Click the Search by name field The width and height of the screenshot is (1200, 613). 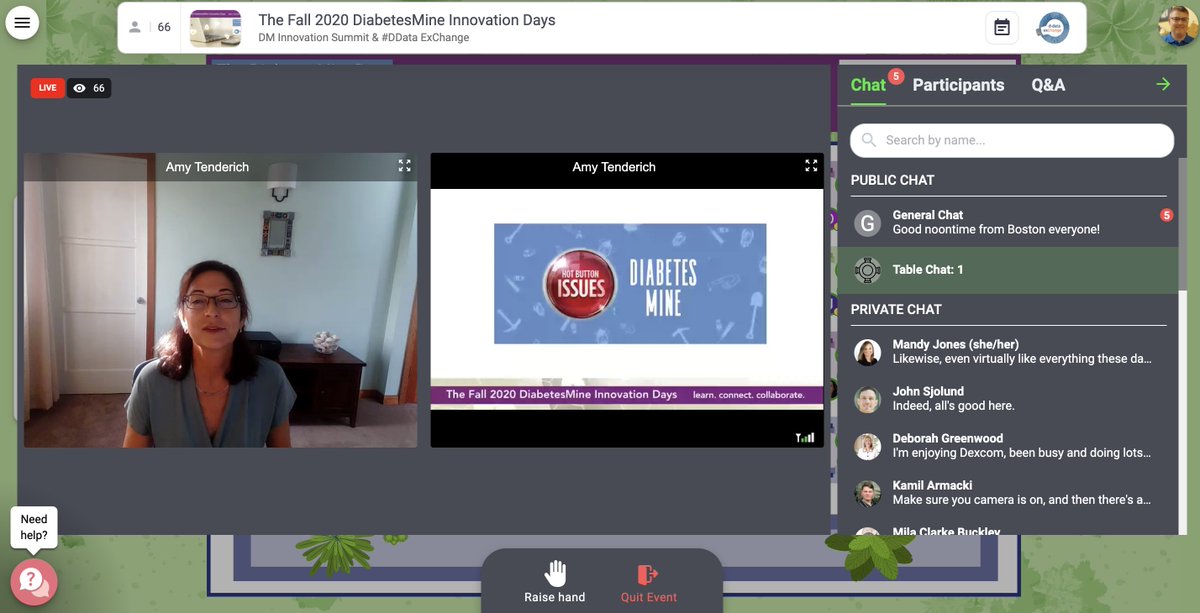[1011, 140]
